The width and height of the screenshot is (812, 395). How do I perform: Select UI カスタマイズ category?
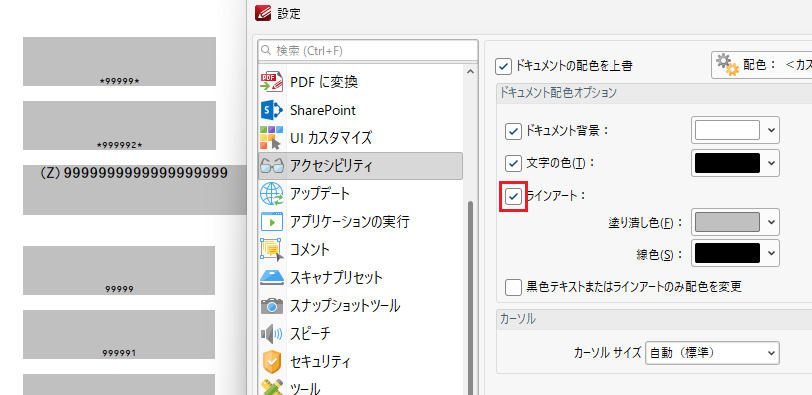tap(360, 138)
